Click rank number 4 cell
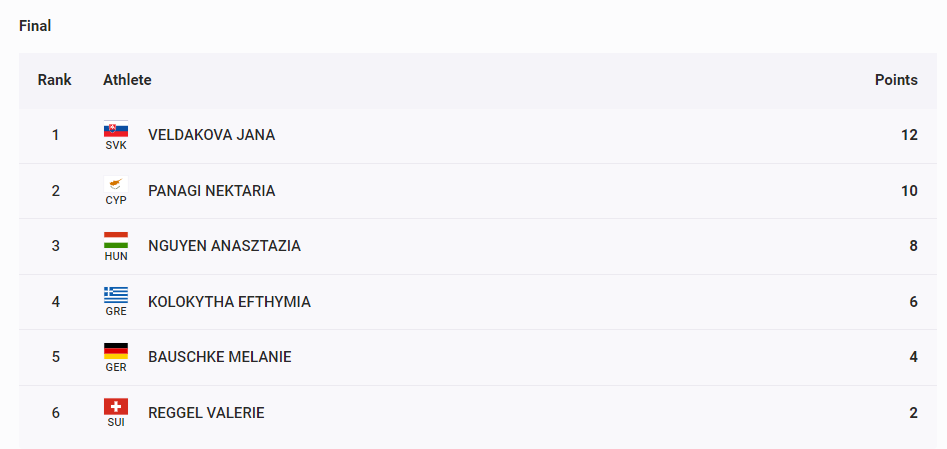 [x=56, y=302]
